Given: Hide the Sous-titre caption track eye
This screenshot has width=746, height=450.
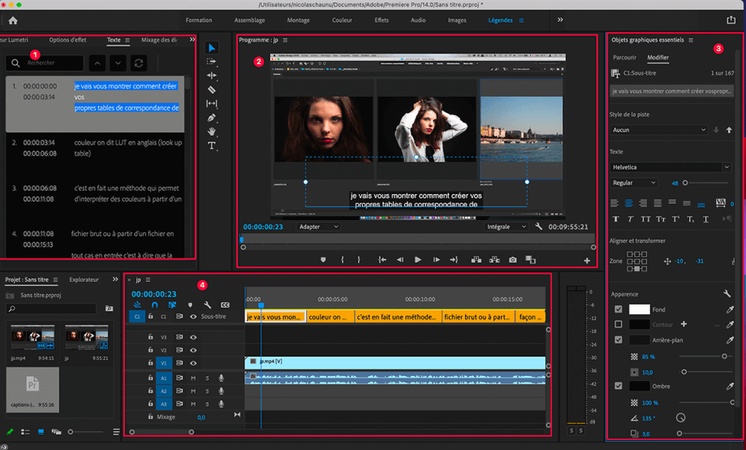Looking at the screenshot, I should [193, 316].
